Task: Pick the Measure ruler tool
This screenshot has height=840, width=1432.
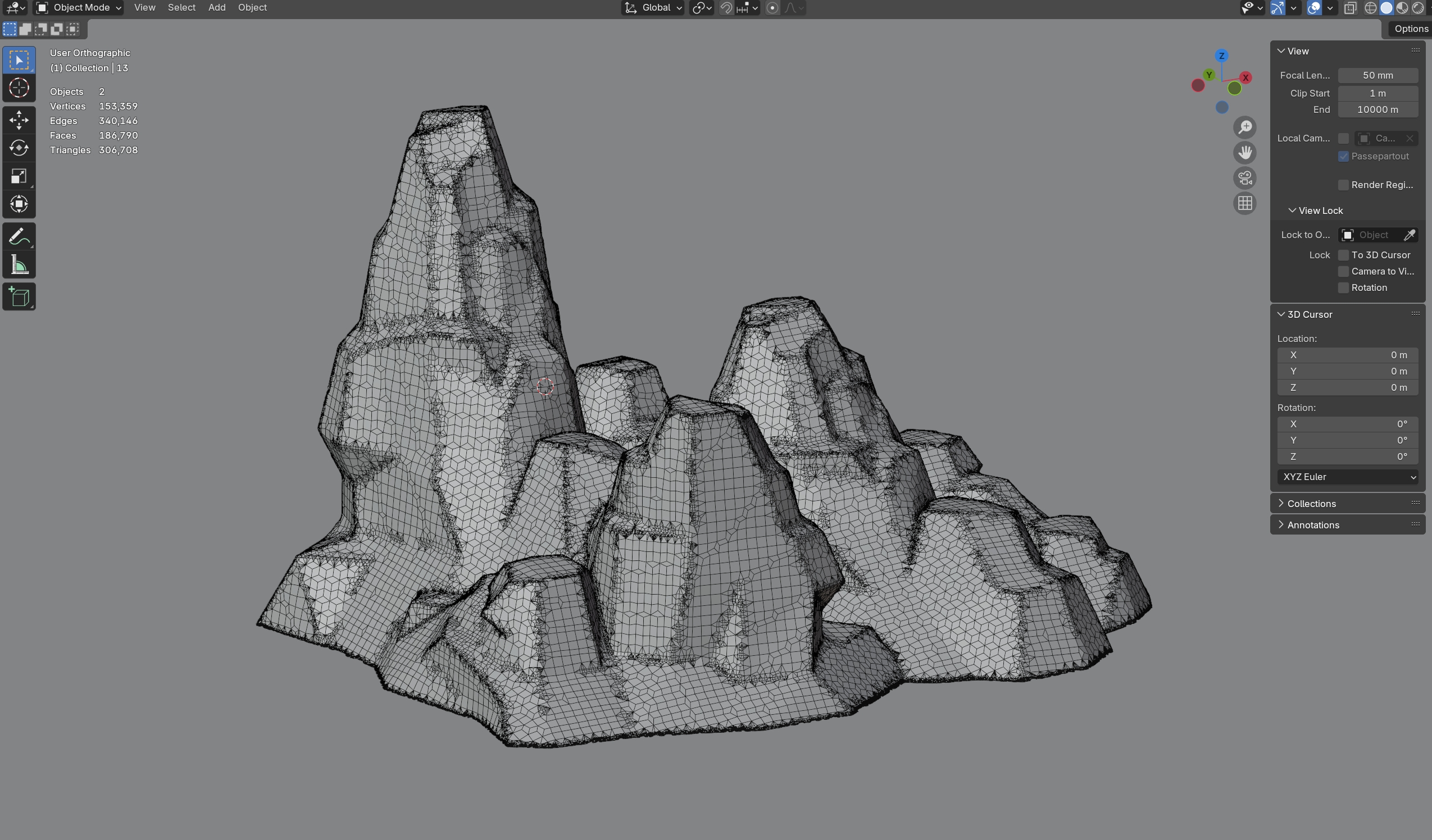Action: [19, 265]
